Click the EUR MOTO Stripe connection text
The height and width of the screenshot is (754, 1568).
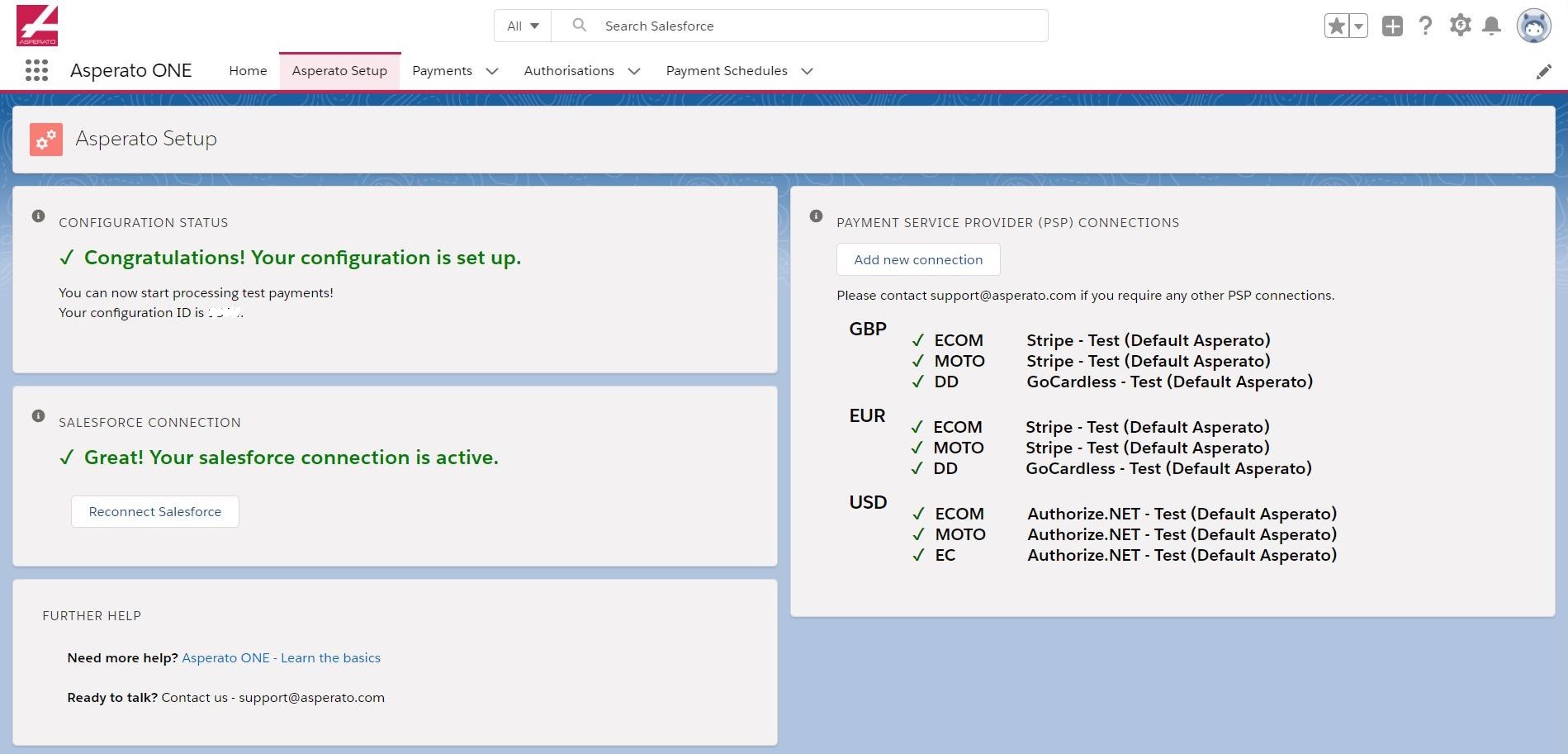(1148, 448)
